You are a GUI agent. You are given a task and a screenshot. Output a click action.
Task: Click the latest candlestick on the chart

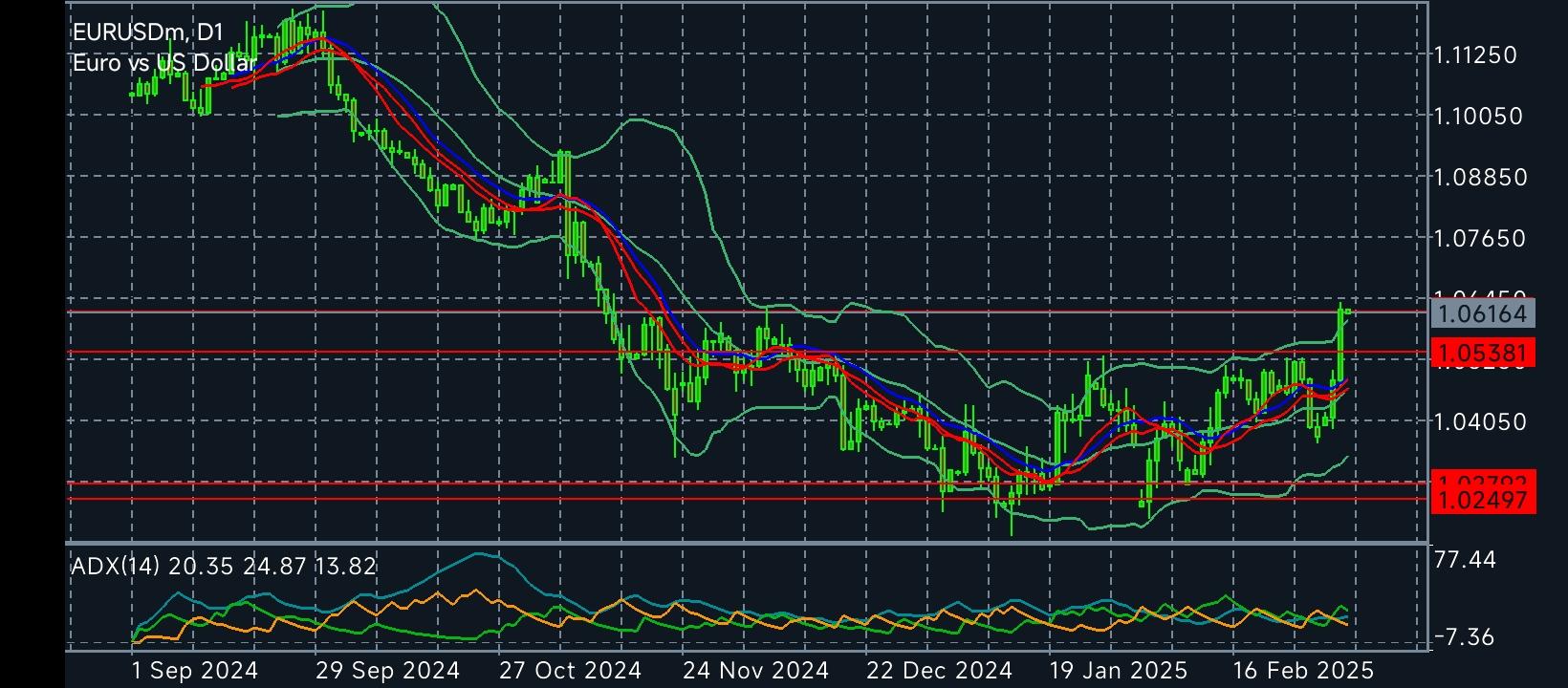coord(1348,312)
